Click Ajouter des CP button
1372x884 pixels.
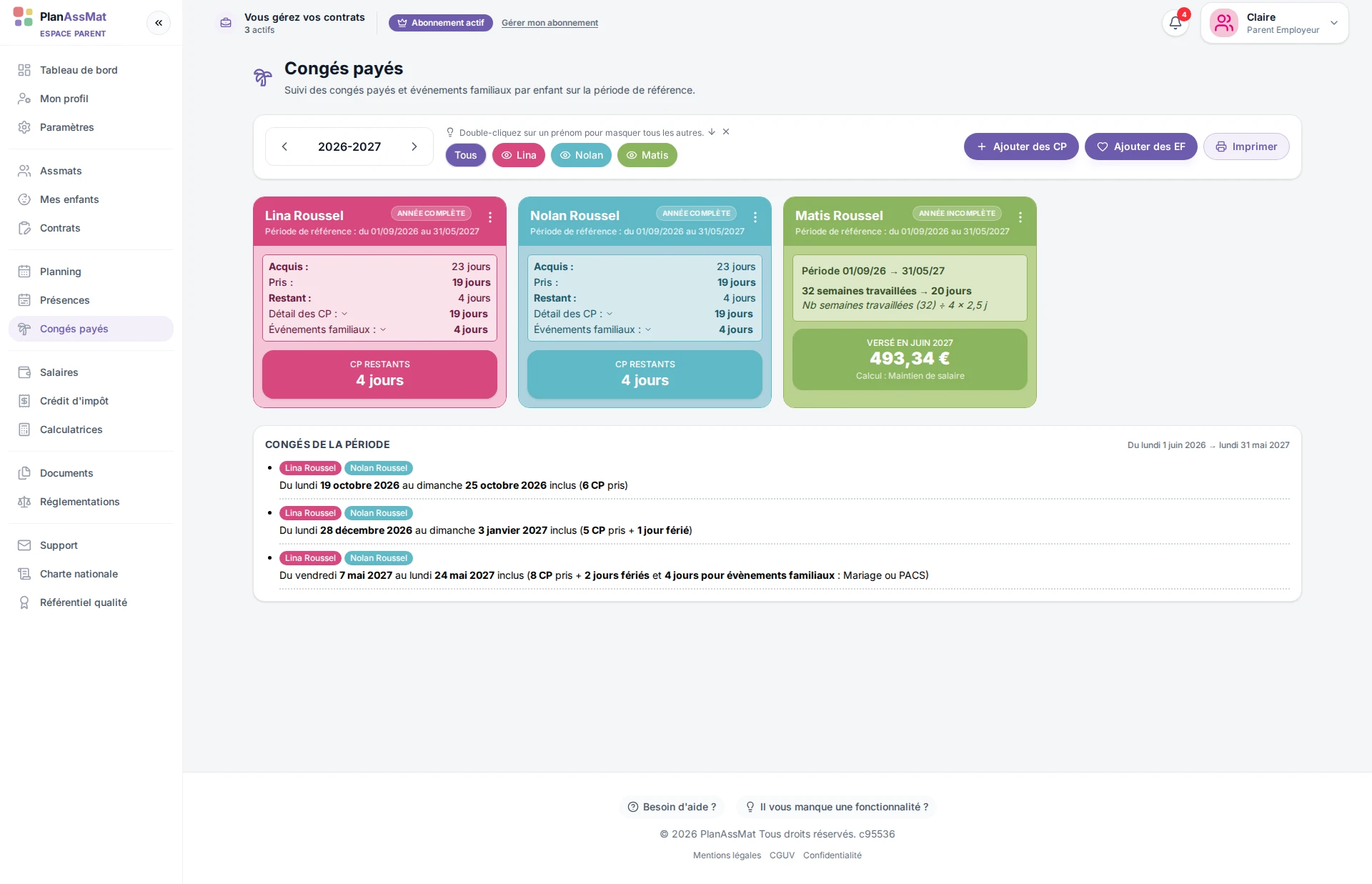click(x=1021, y=146)
